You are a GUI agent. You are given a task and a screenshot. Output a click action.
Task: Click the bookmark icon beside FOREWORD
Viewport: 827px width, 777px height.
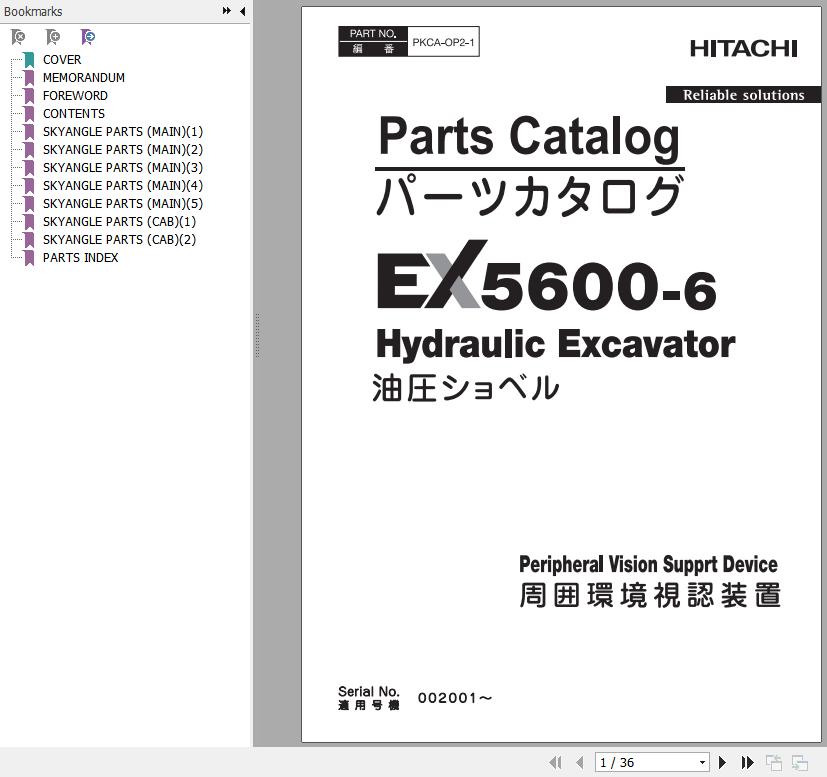pyautogui.click(x=30, y=95)
